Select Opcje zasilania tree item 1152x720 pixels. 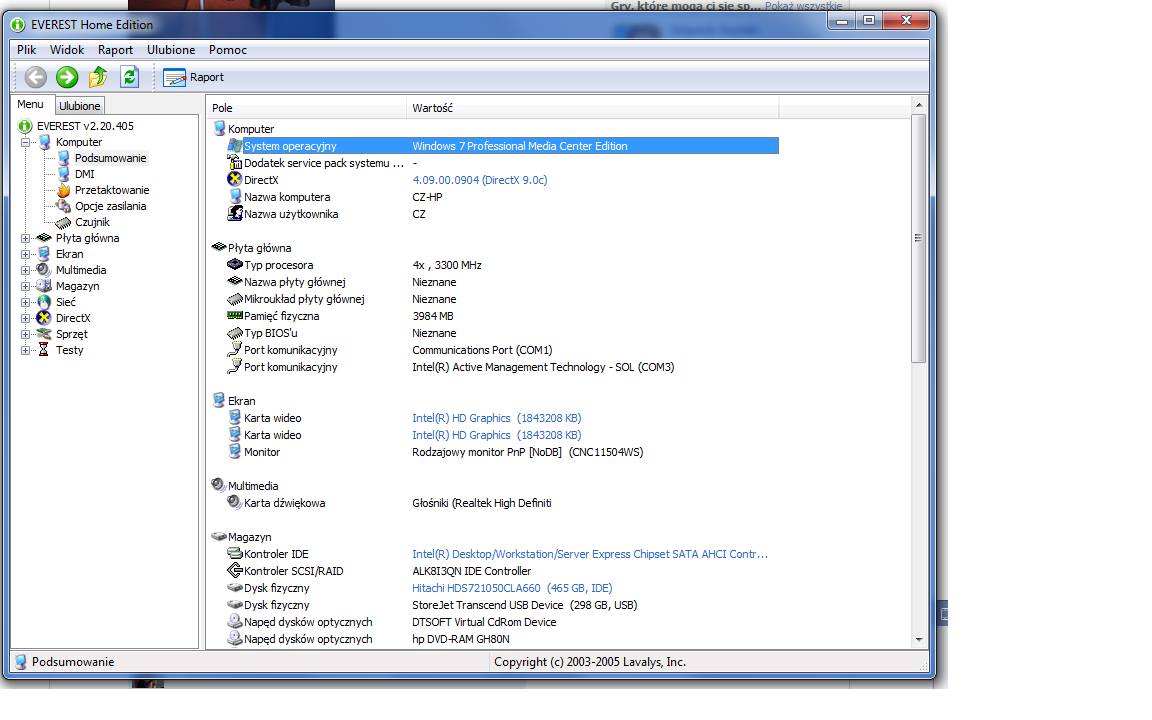110,206
